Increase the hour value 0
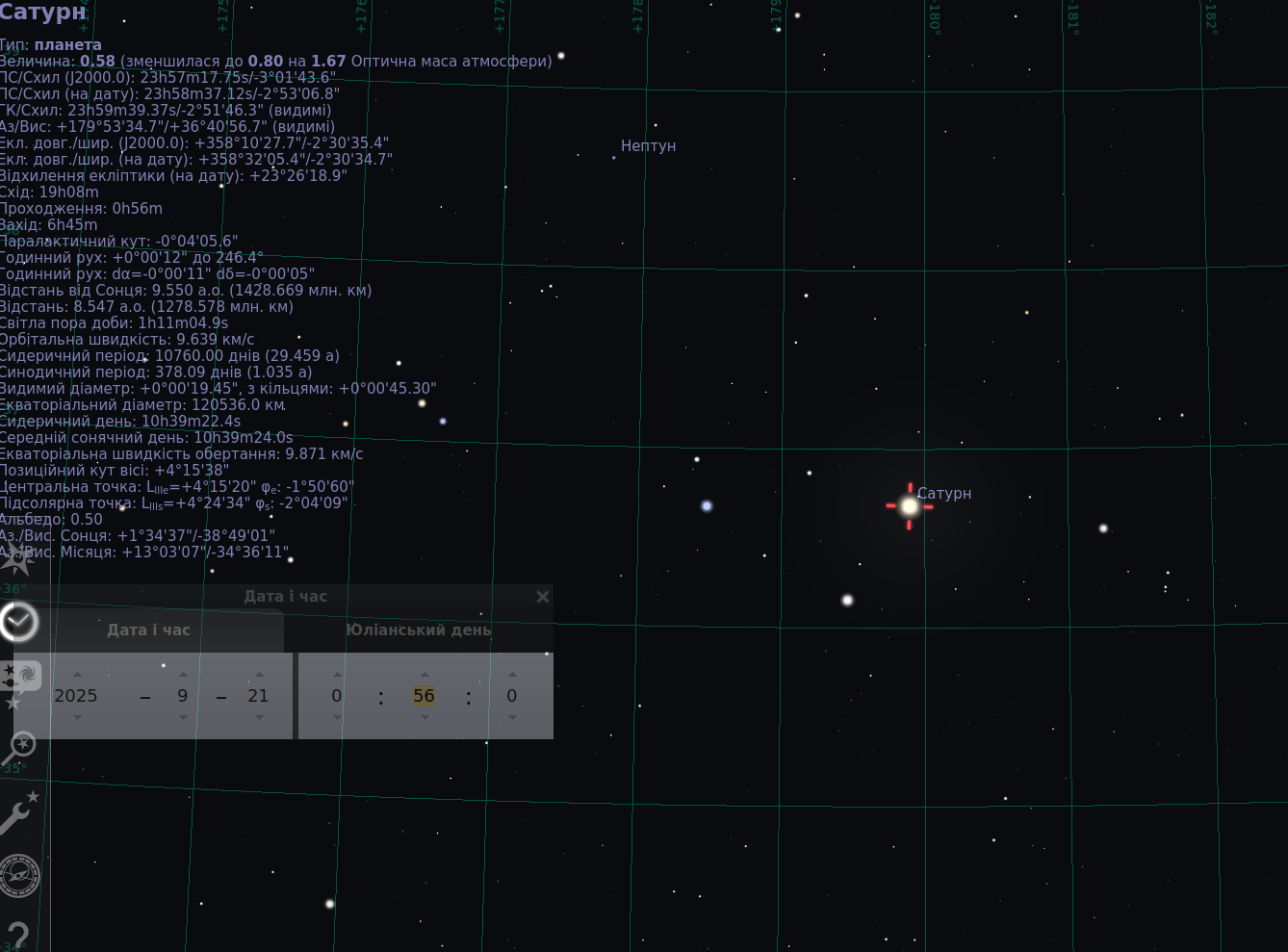 337,674
